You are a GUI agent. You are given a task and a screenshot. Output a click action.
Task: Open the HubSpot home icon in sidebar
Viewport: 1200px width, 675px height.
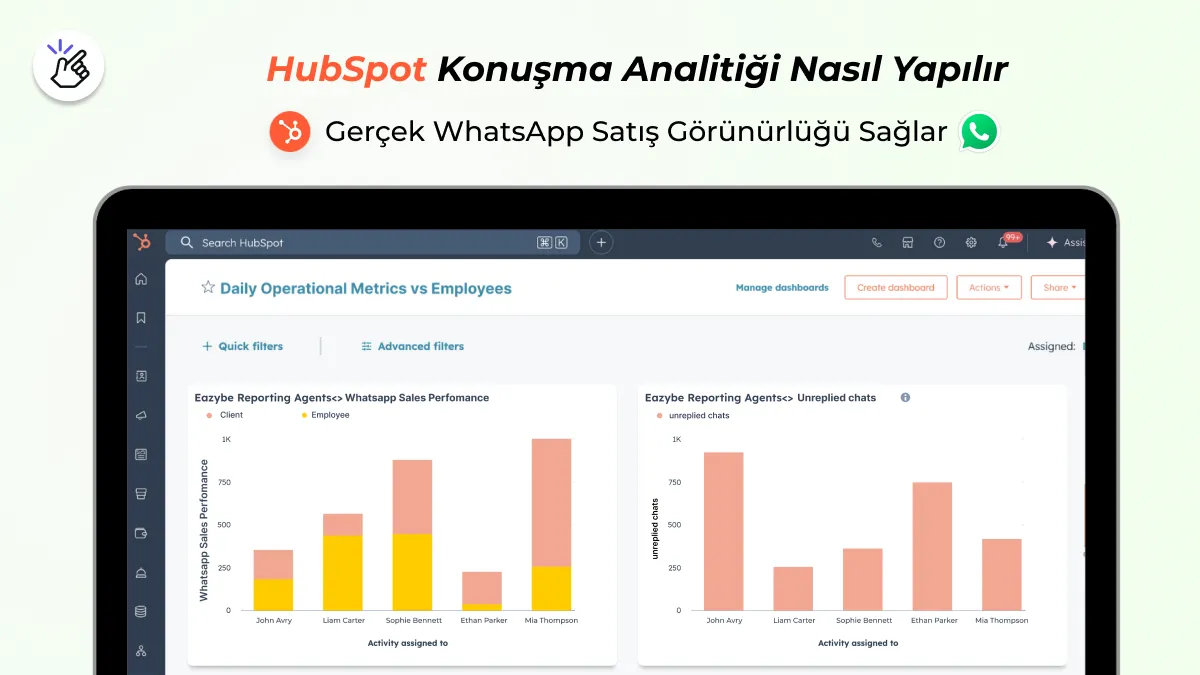(141, 279)
